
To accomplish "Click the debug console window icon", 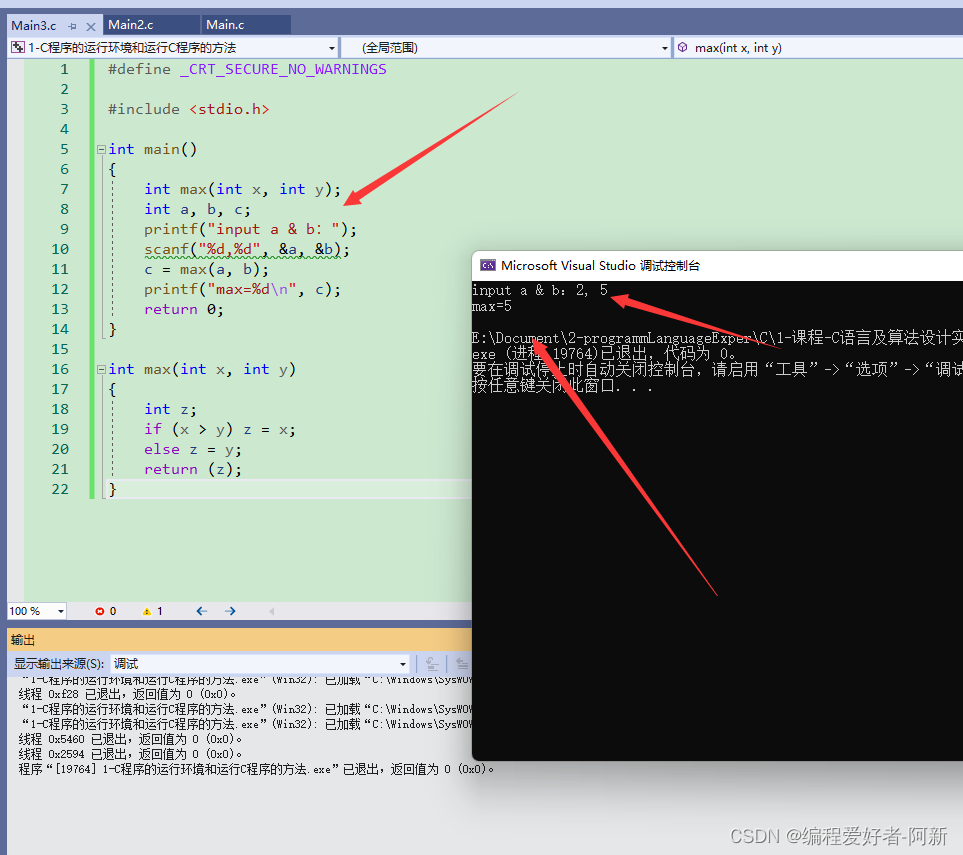I will coord(488,265).
